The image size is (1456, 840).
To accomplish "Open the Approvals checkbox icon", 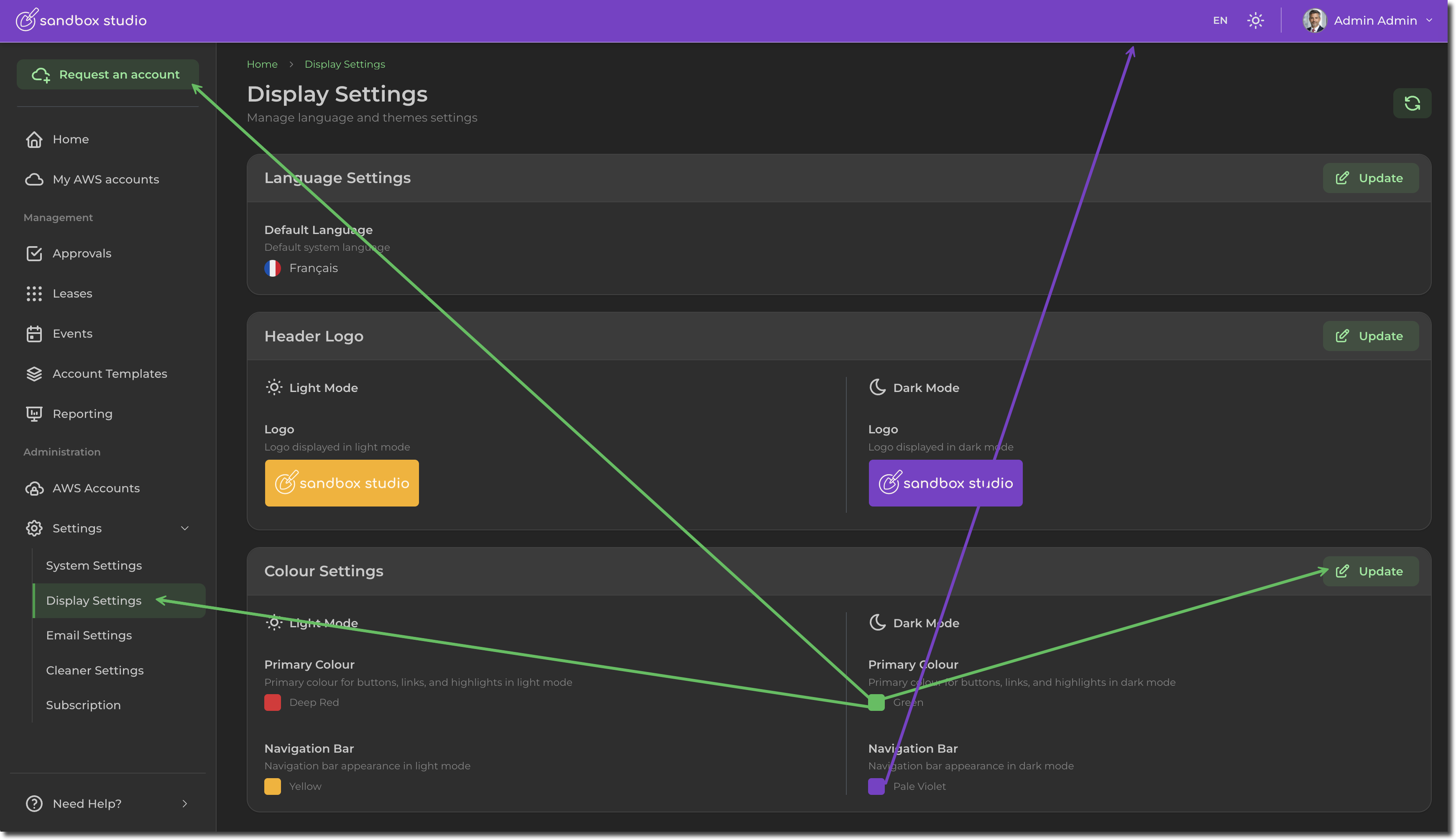I will 34,253.
